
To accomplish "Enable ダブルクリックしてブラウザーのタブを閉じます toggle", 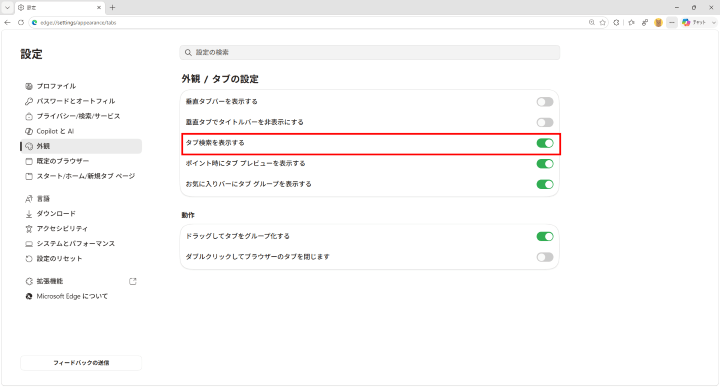I will 545,257.
